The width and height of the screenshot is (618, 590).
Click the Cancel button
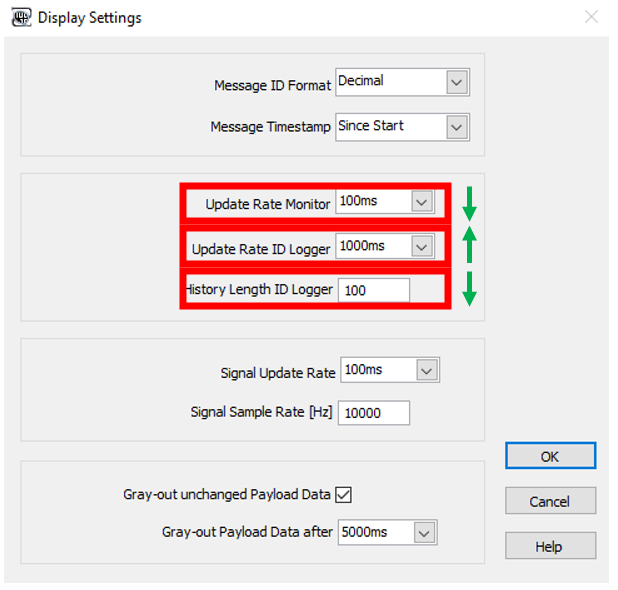tap(551, 501)
